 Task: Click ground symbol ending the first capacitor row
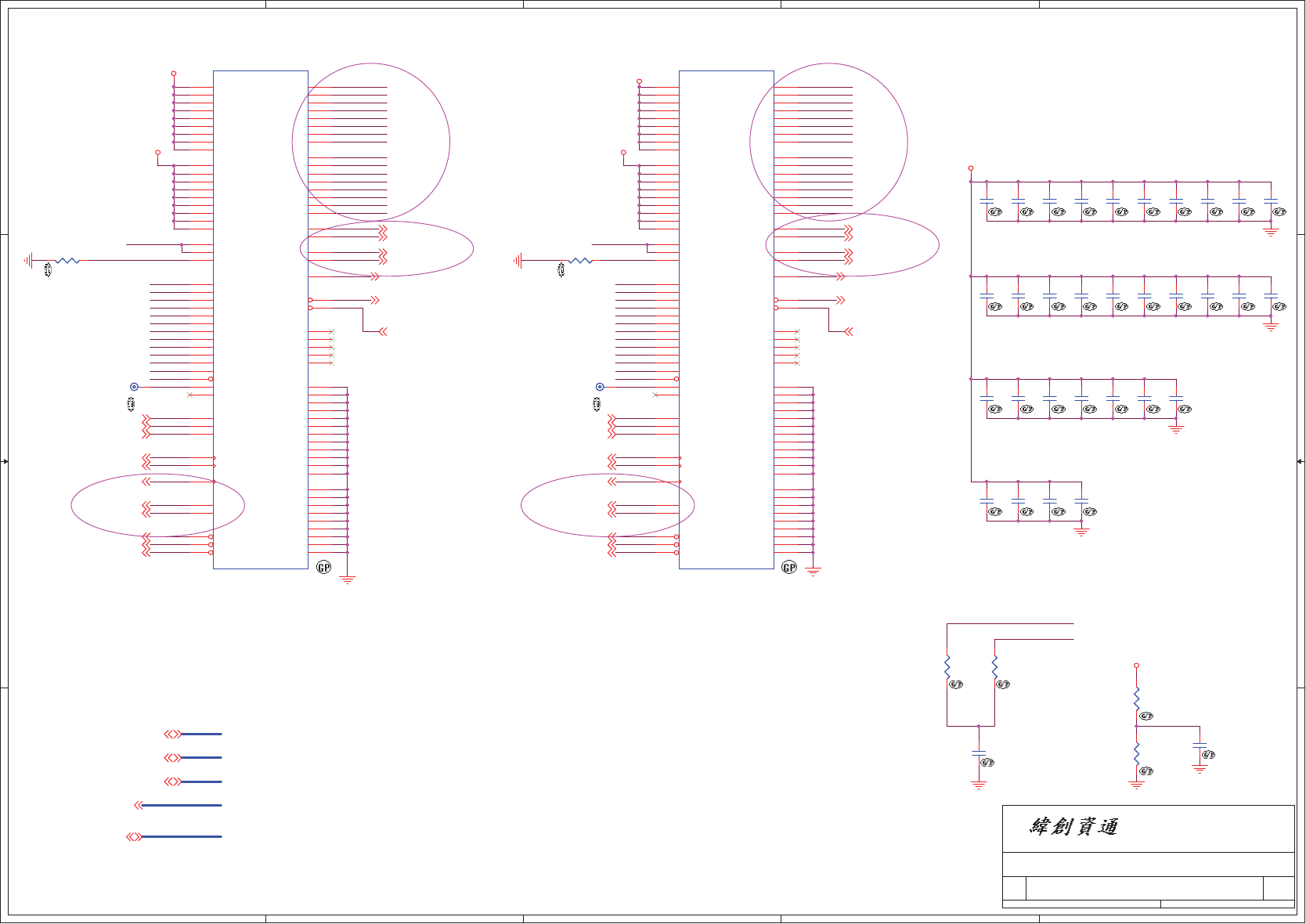[x=1271, y=232]
